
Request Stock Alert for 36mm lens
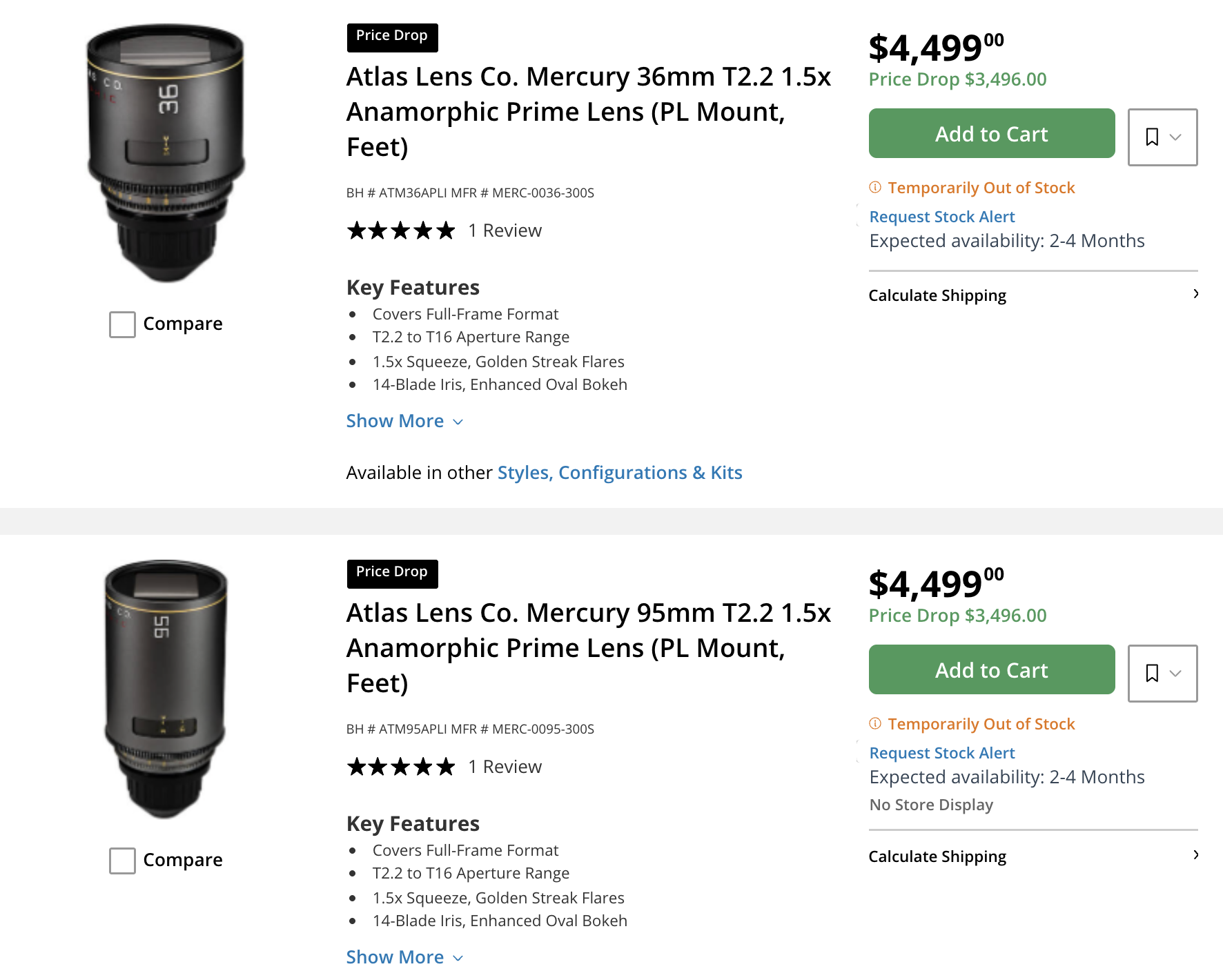(x=942, y=217)
